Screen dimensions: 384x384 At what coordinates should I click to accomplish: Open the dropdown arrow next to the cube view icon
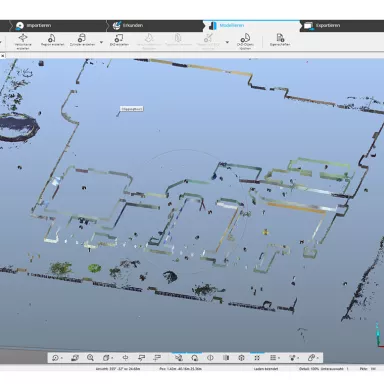pyautogui.click(x=112, y=358)
